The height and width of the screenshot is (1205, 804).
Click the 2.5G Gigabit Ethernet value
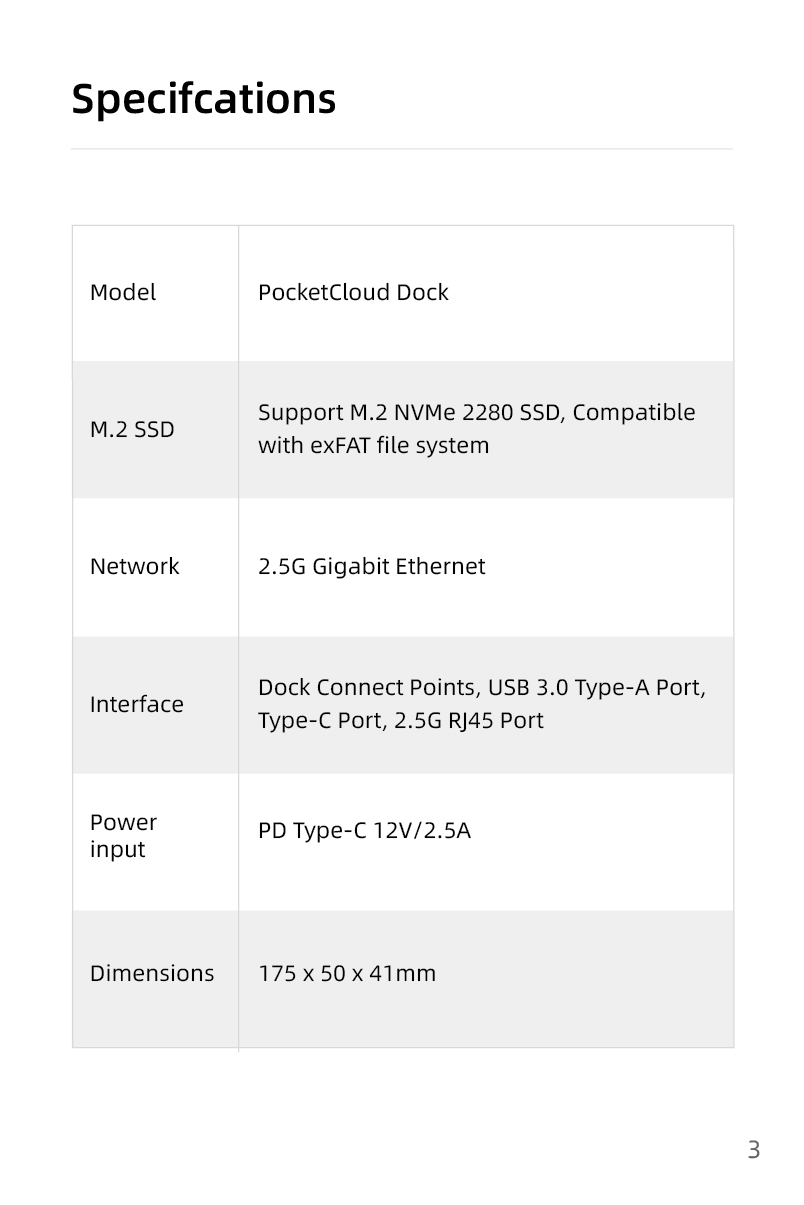pyautogui.click(x=371, y=567)
